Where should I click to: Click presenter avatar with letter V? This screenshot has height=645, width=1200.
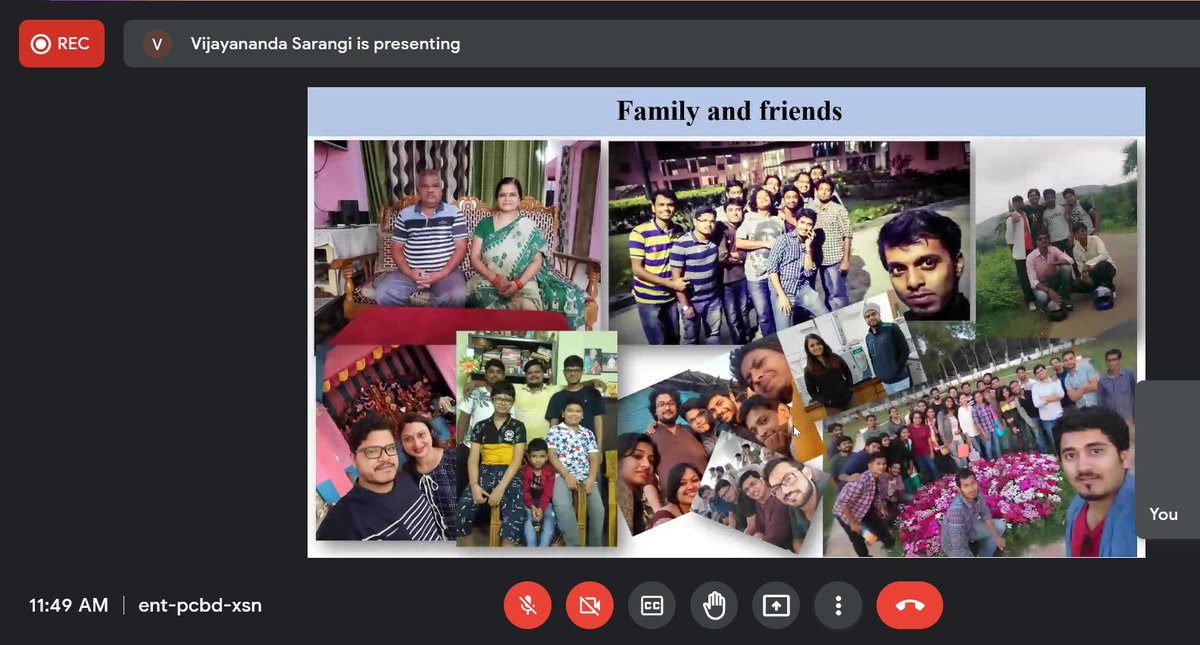point(157,44)
